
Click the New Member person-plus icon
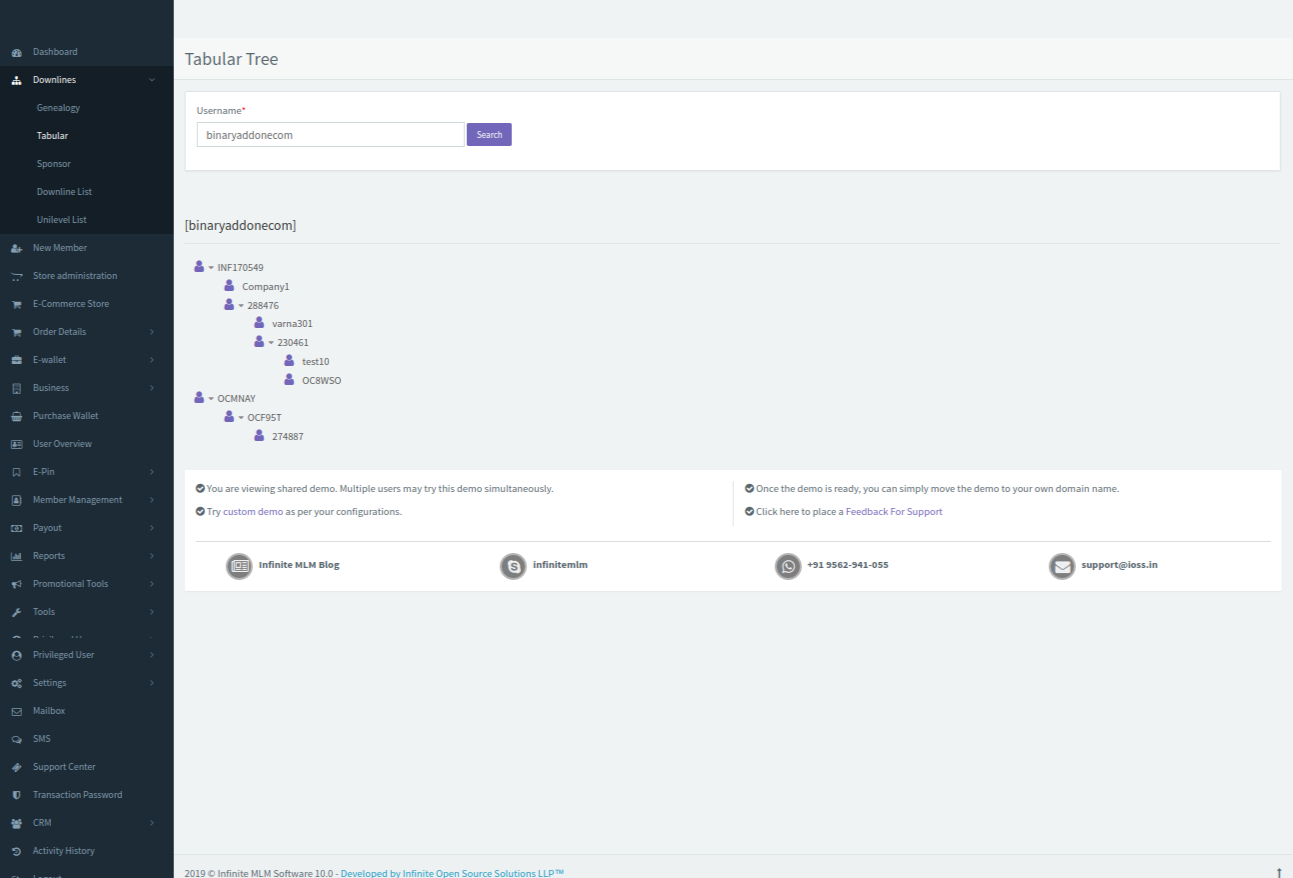(x=15, y=247)
